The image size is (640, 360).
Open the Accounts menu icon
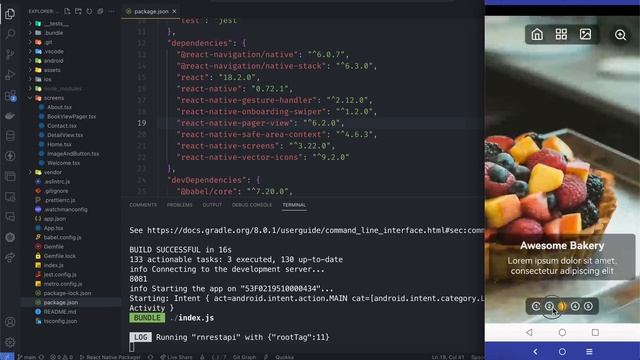coord(10,322)
